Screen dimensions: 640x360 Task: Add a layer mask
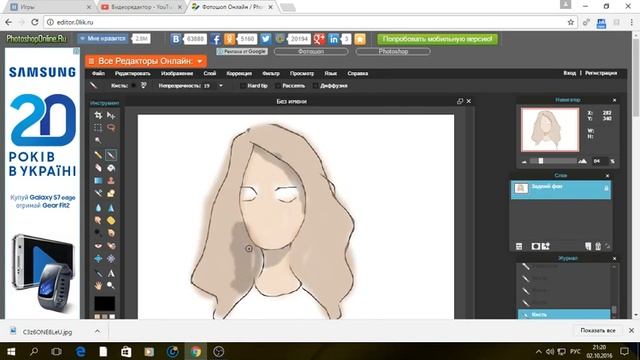pyautogui.click(x=536, y=246)
